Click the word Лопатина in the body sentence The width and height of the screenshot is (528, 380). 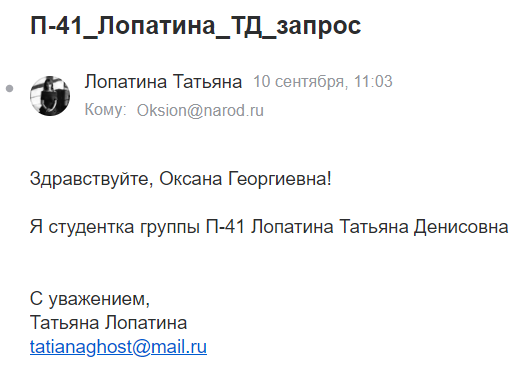coord(292,226)
